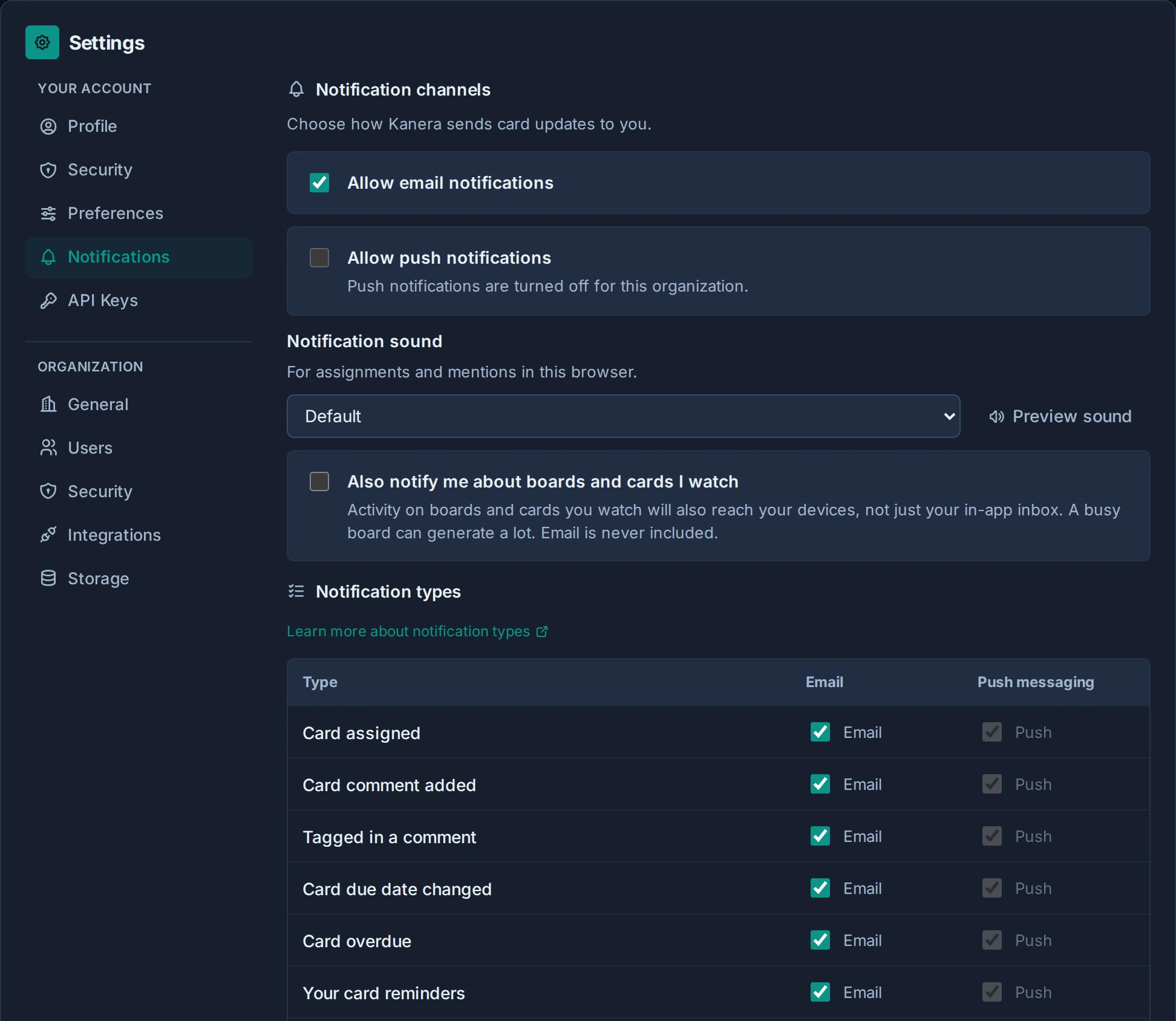Go to Preferences in sidebar
Image resolution: width=1176 pixels, height=1021 pixels.
(x=139, y=214)
